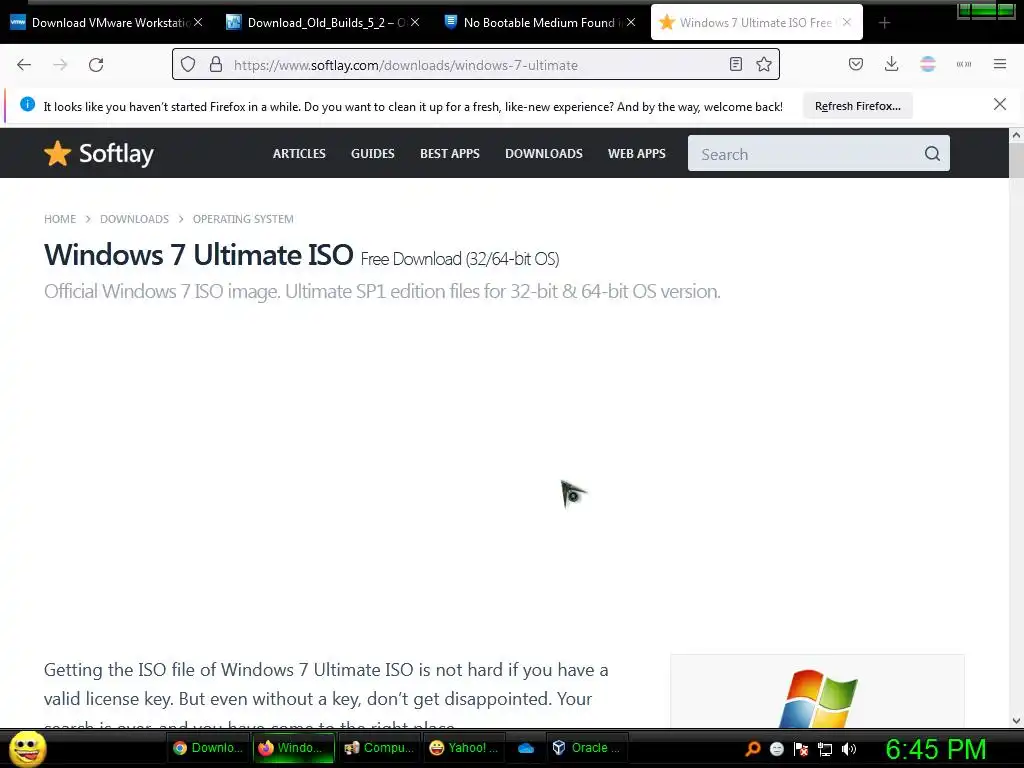View site security via padlock icon
The height and width of the screenshot is (768, 1024).
(216, 65)
